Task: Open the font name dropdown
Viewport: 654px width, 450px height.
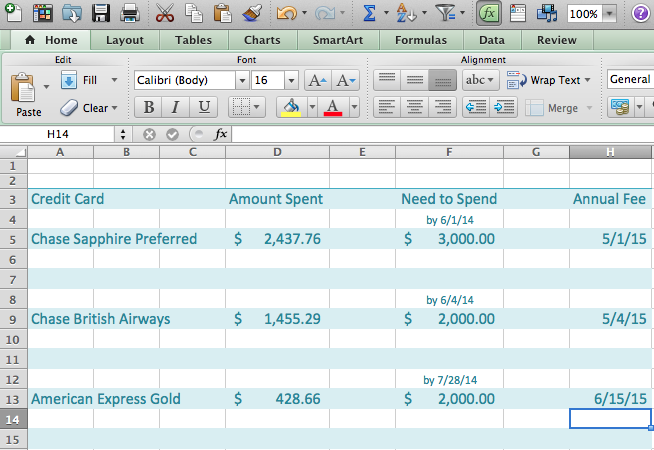Action: [242, 80]
